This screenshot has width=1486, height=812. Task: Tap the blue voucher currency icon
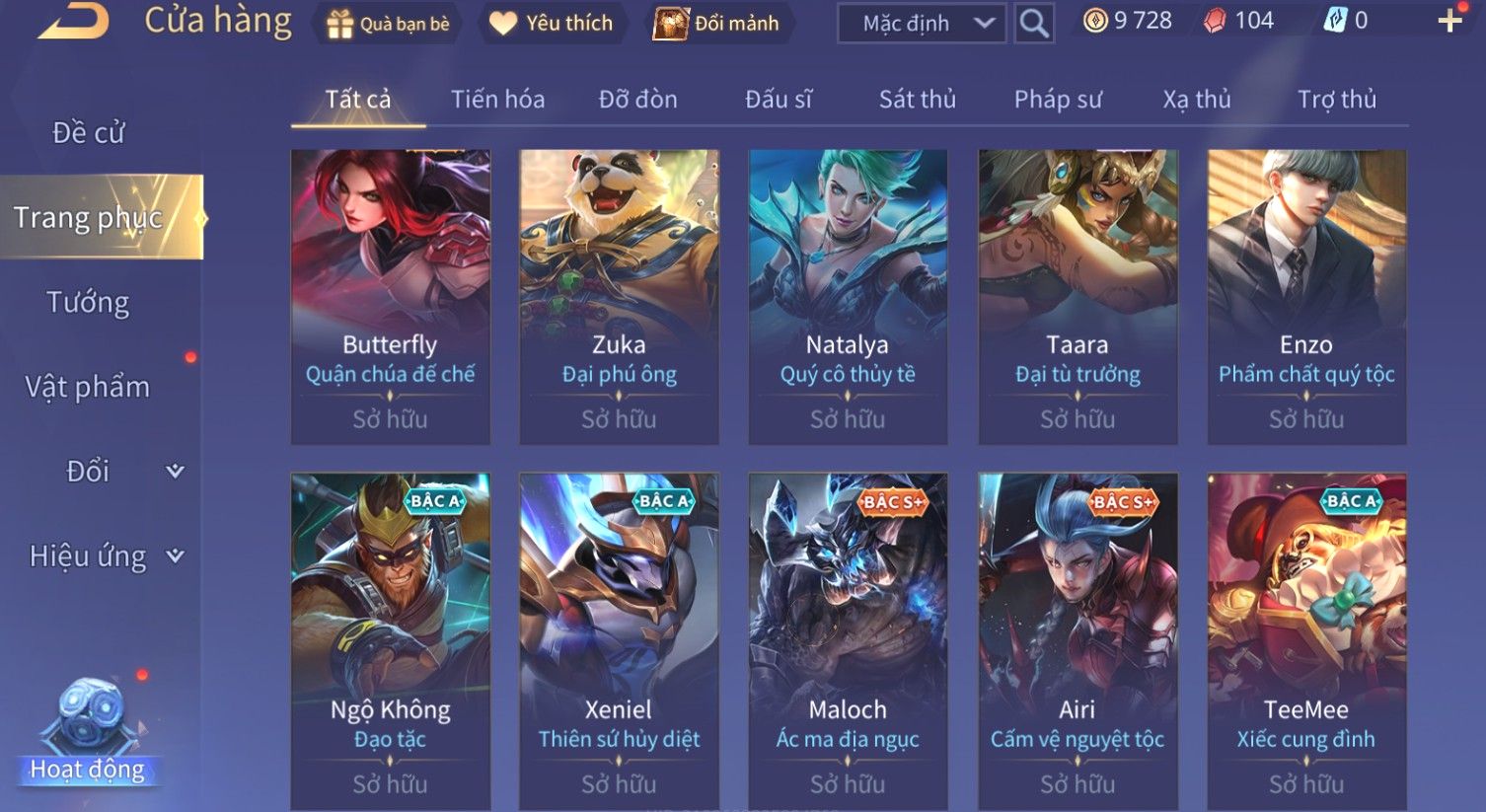tap(1335, 21)
